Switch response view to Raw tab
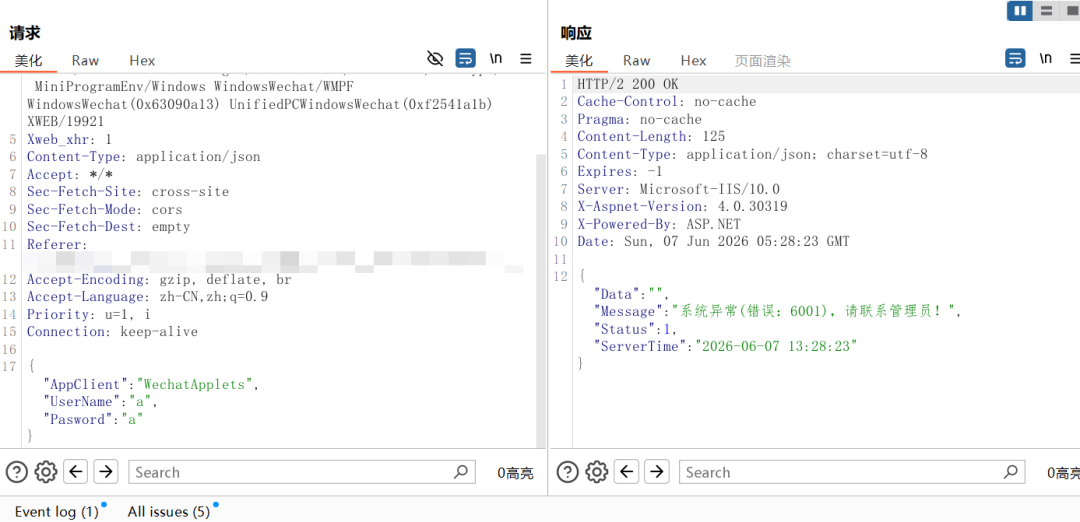The width and height of the screenshot is (1080, 522). (x=636, y=61)
